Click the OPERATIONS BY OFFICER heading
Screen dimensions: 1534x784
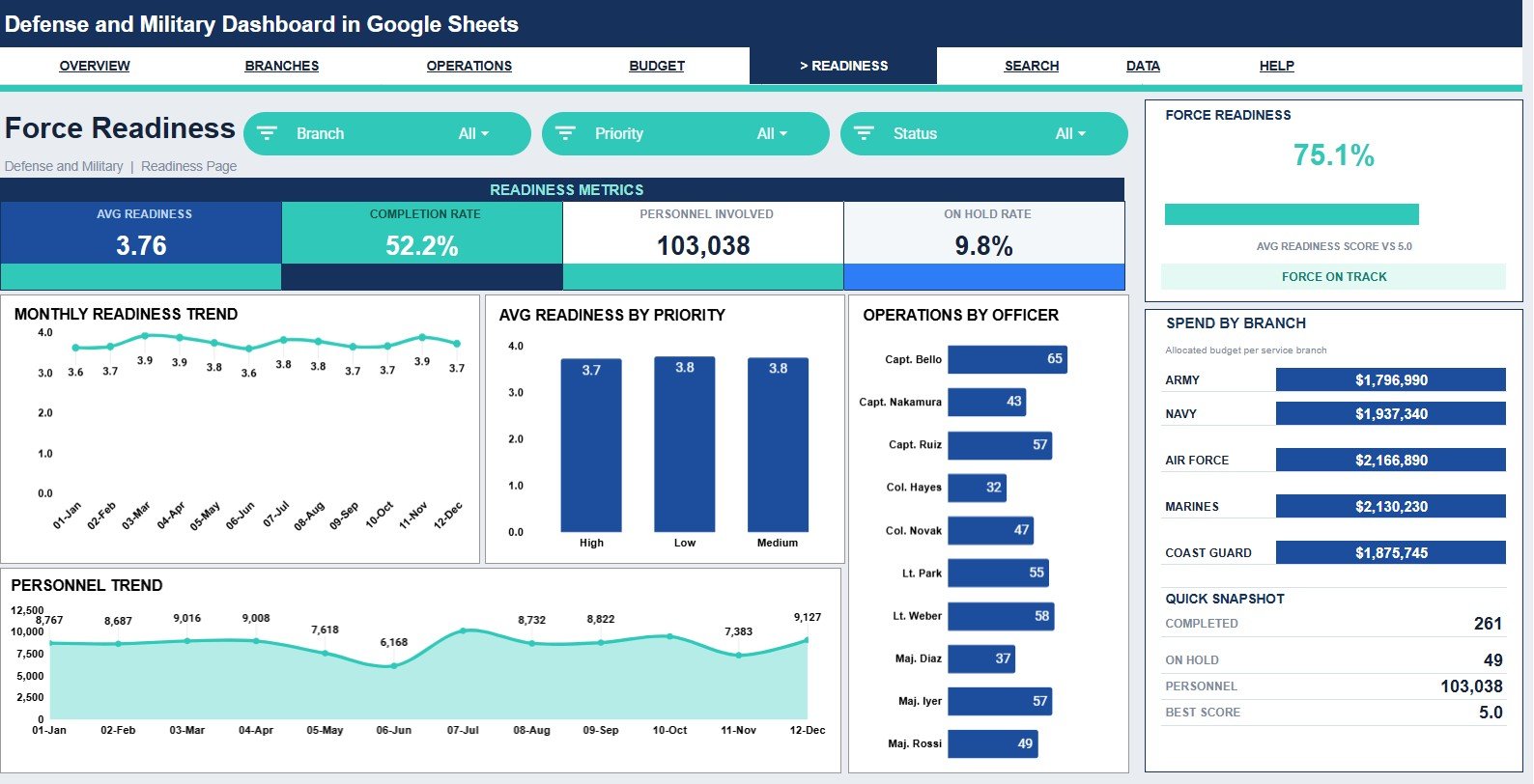960,315
